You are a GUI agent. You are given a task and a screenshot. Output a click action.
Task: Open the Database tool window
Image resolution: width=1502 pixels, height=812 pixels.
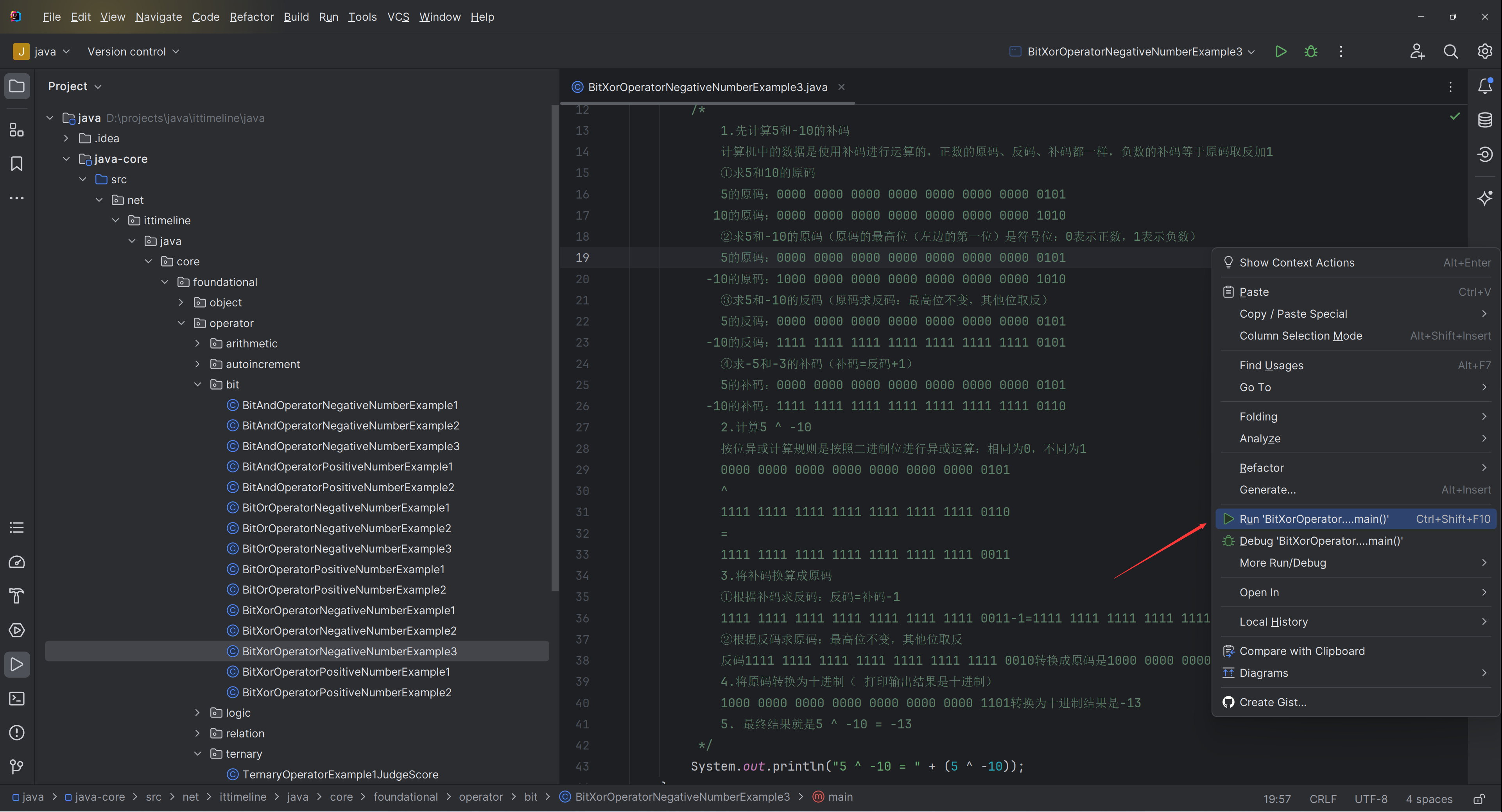pos(1484,120)
